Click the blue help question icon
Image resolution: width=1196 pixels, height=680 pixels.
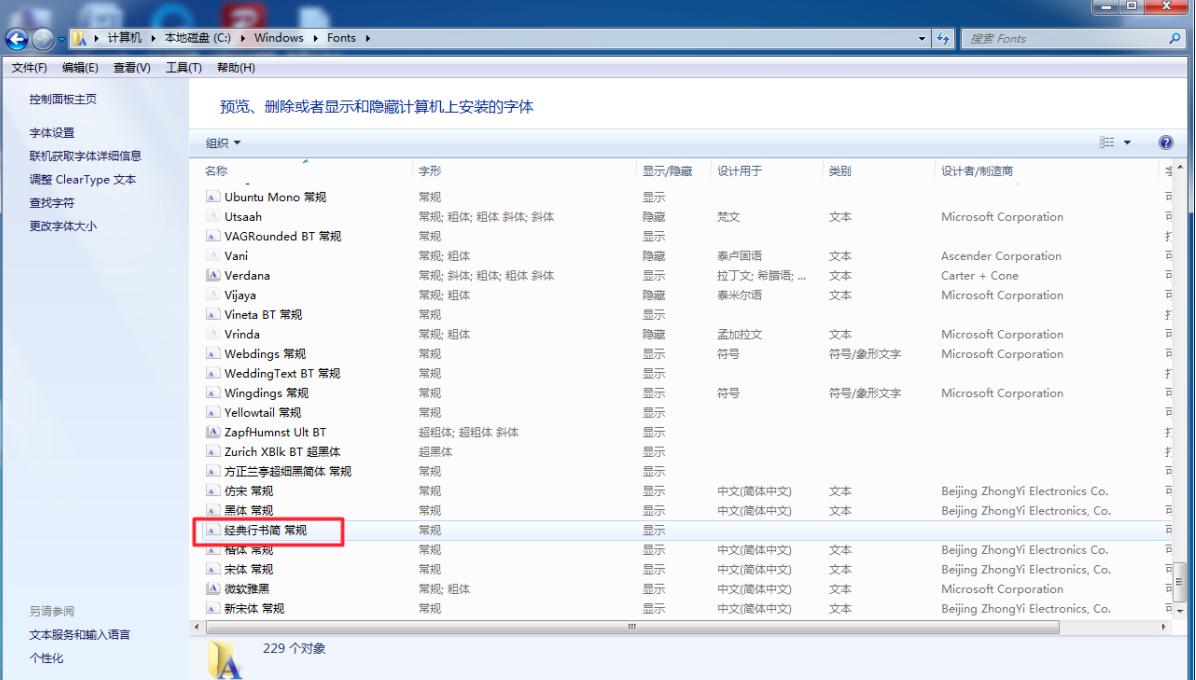click(x=1165, y=143)
